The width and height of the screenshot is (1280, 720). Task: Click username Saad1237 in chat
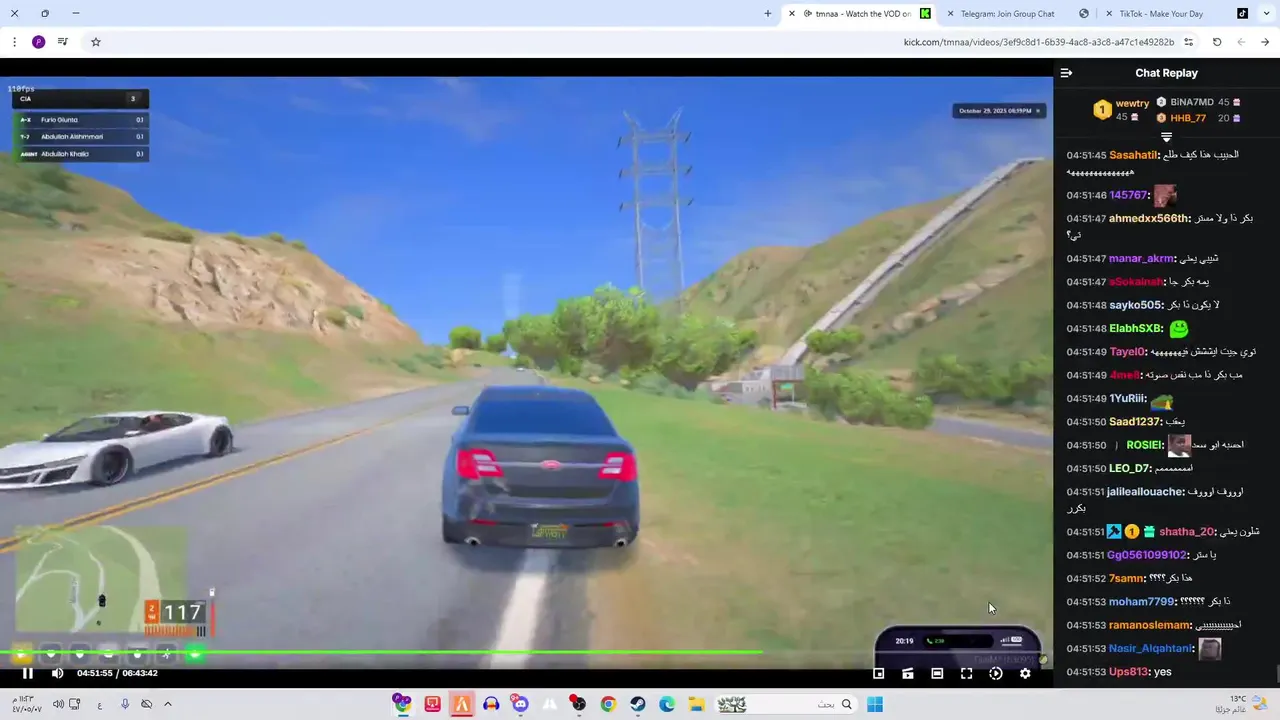coord(1134,422)
